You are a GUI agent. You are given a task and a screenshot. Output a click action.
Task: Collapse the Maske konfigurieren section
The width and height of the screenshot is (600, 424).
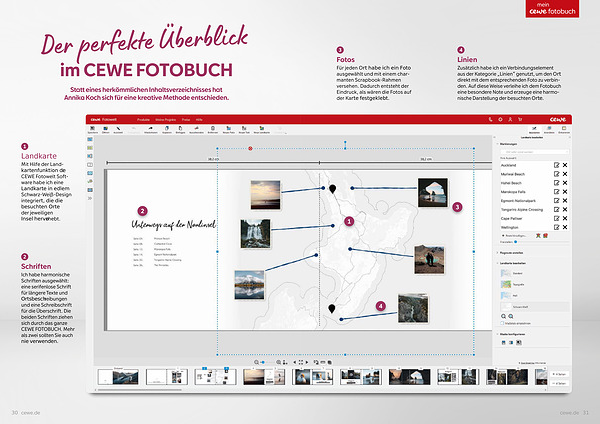coord(497,334)
